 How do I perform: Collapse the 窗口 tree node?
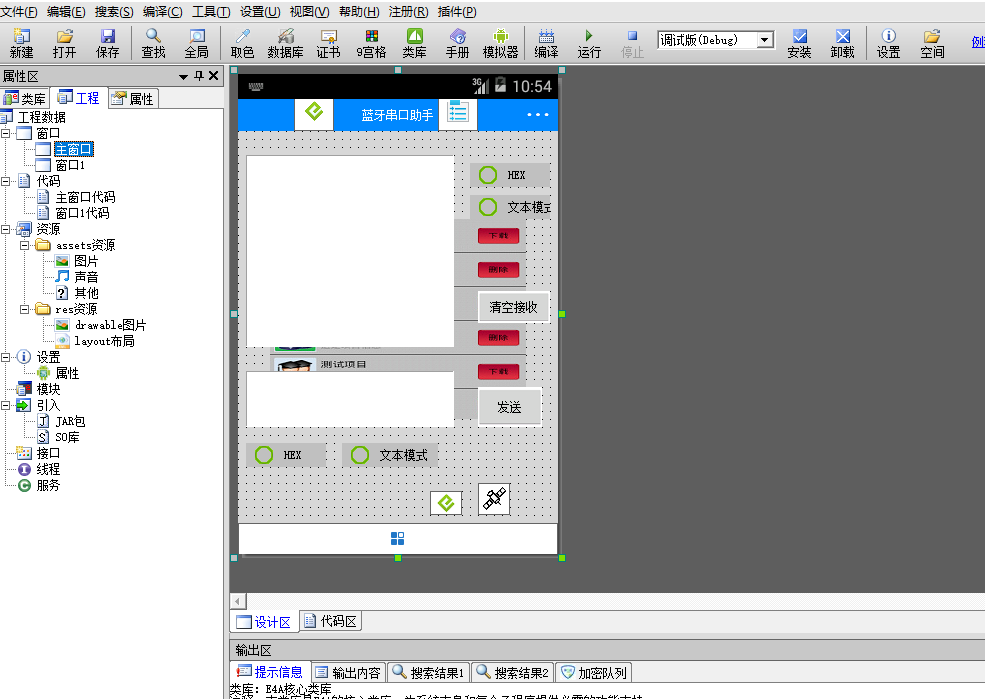[x=6, y=133]
